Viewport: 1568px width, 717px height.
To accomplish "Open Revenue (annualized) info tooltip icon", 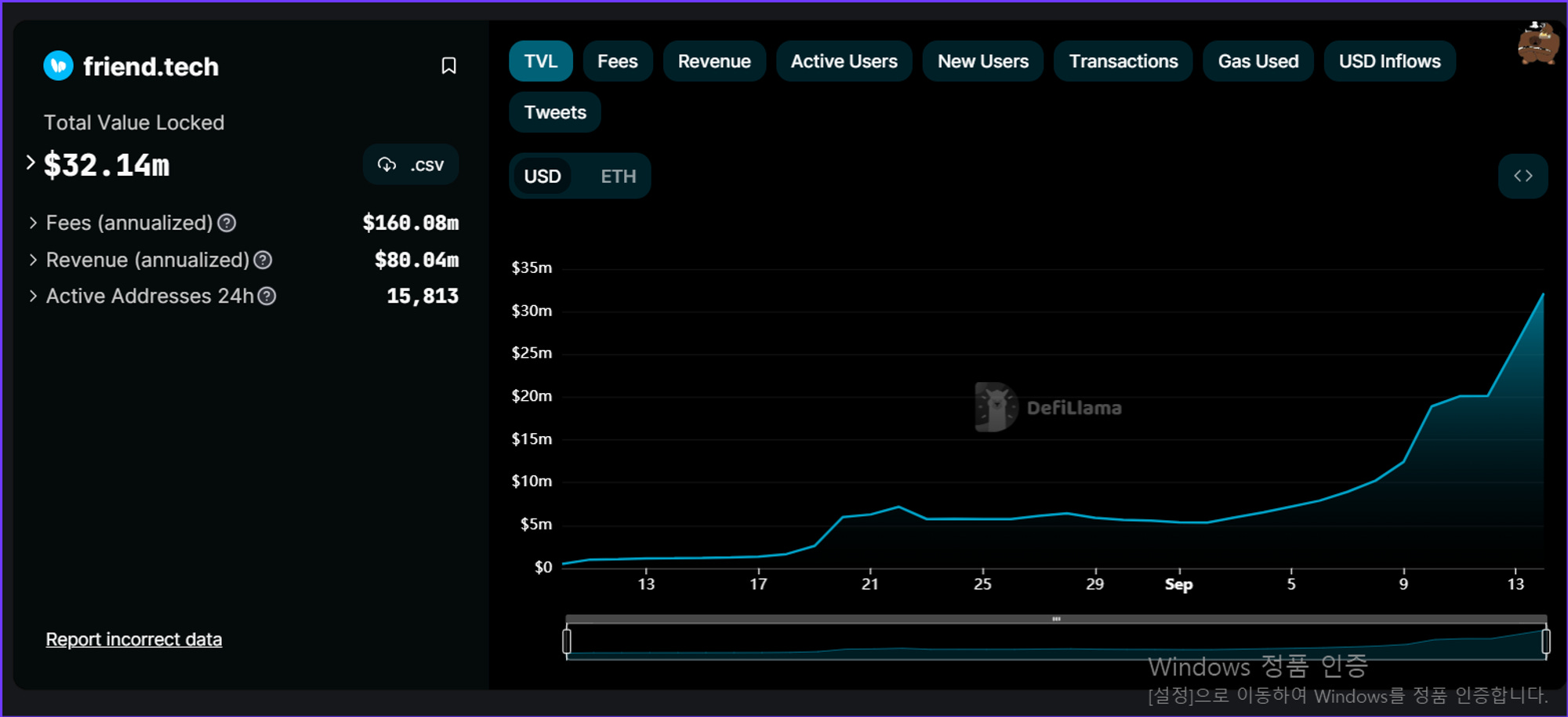I will click(x=263, y=260).
